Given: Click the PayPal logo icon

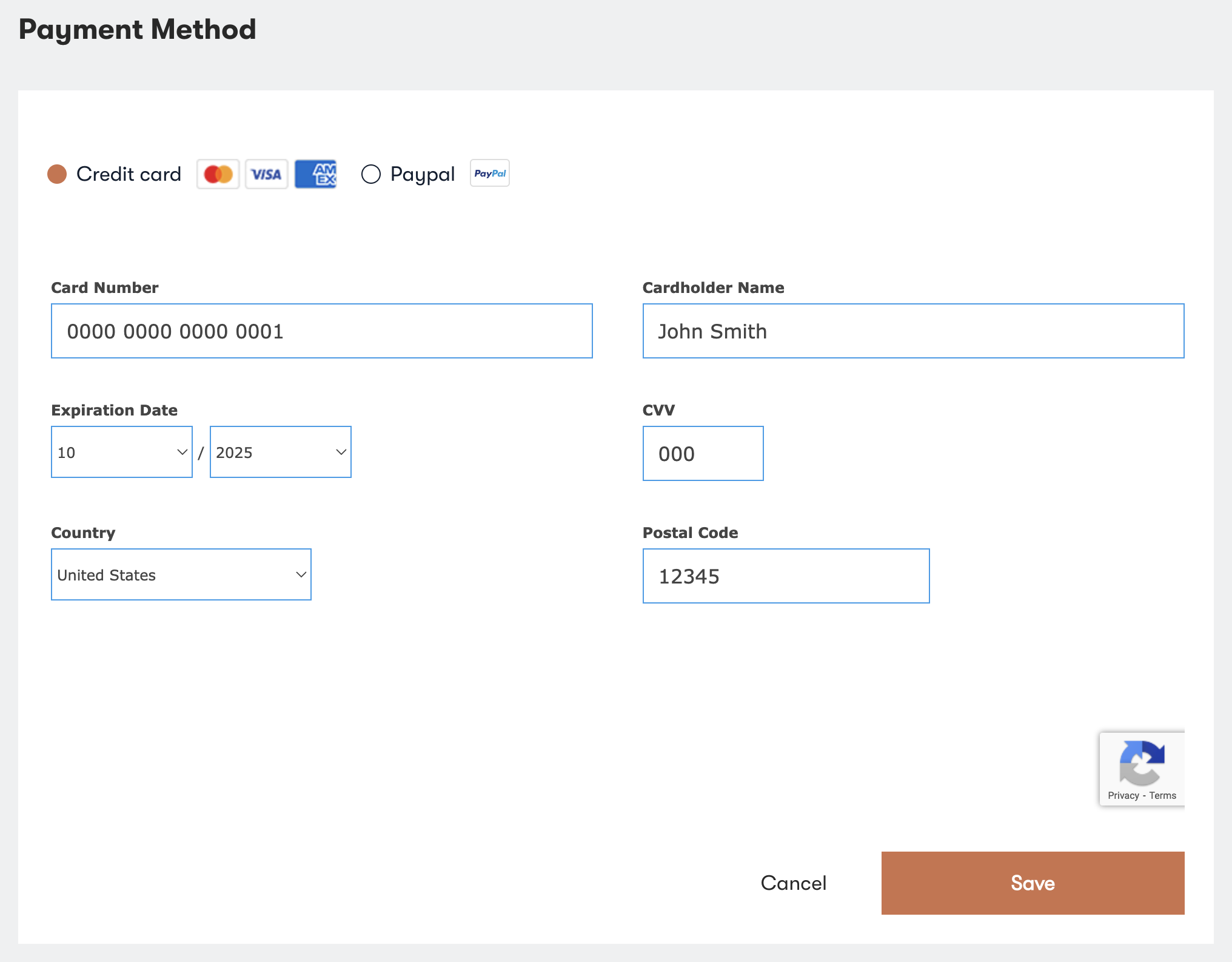Looking at the screenshot, I should coord(490,173).
